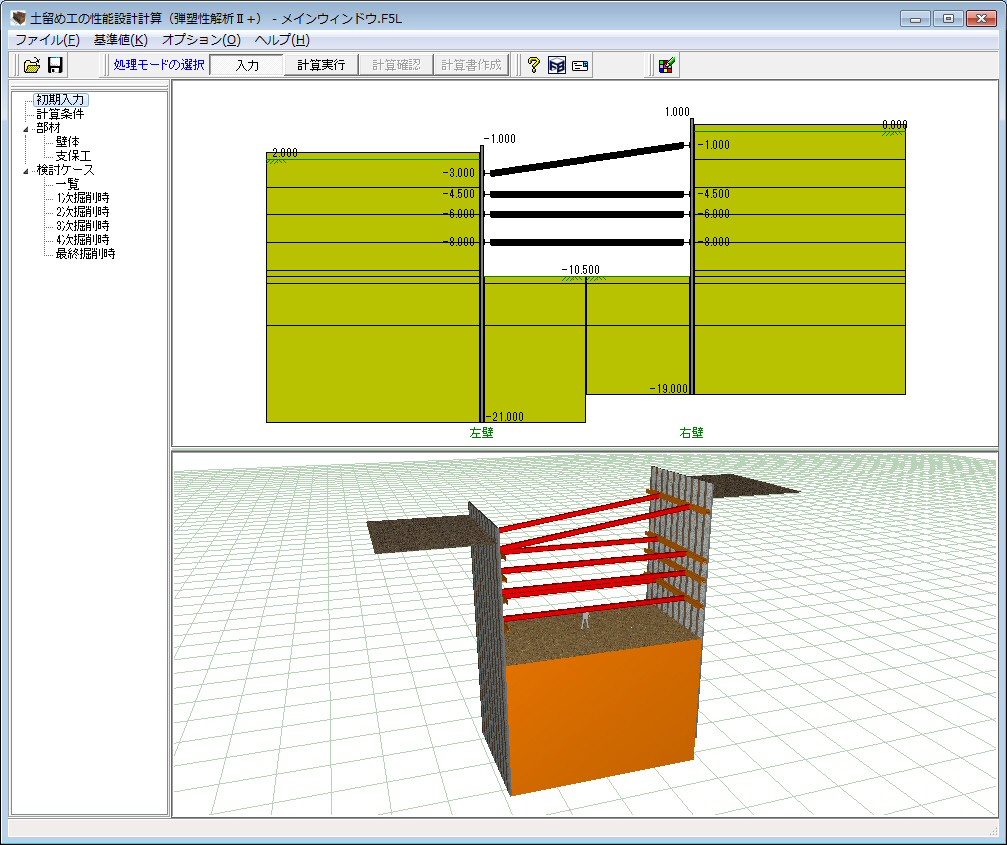Collapse the 部材 tree node
The image size is (1007, 845).
27,128
